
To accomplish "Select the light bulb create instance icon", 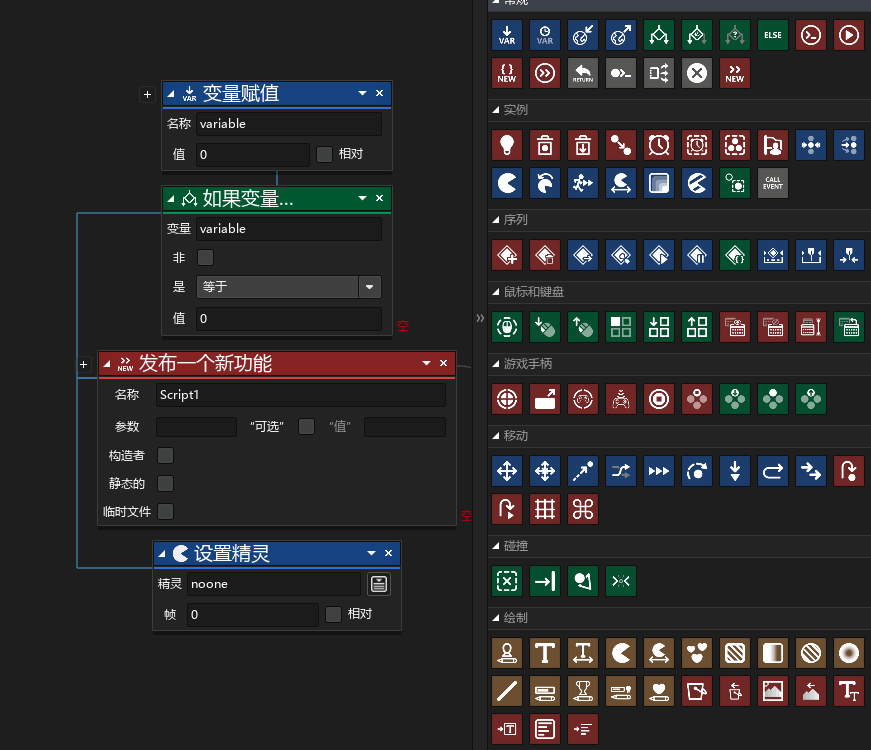I will [x=507, y=145].
